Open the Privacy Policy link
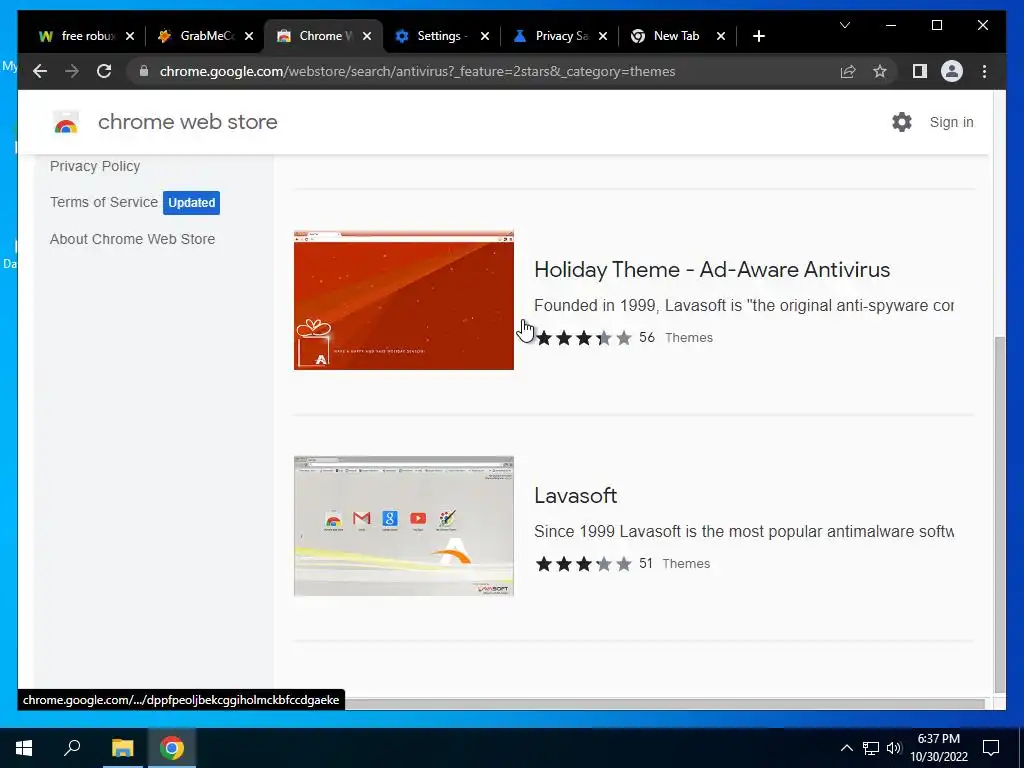1024x768 pixels. pyautogui.click(x=95, y=166)
